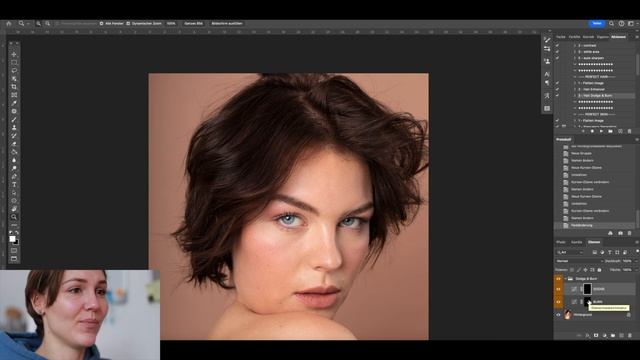Expand the Hair Enhancer action
Viewport: 640px width, 360px height.
(x=575, y=89)
